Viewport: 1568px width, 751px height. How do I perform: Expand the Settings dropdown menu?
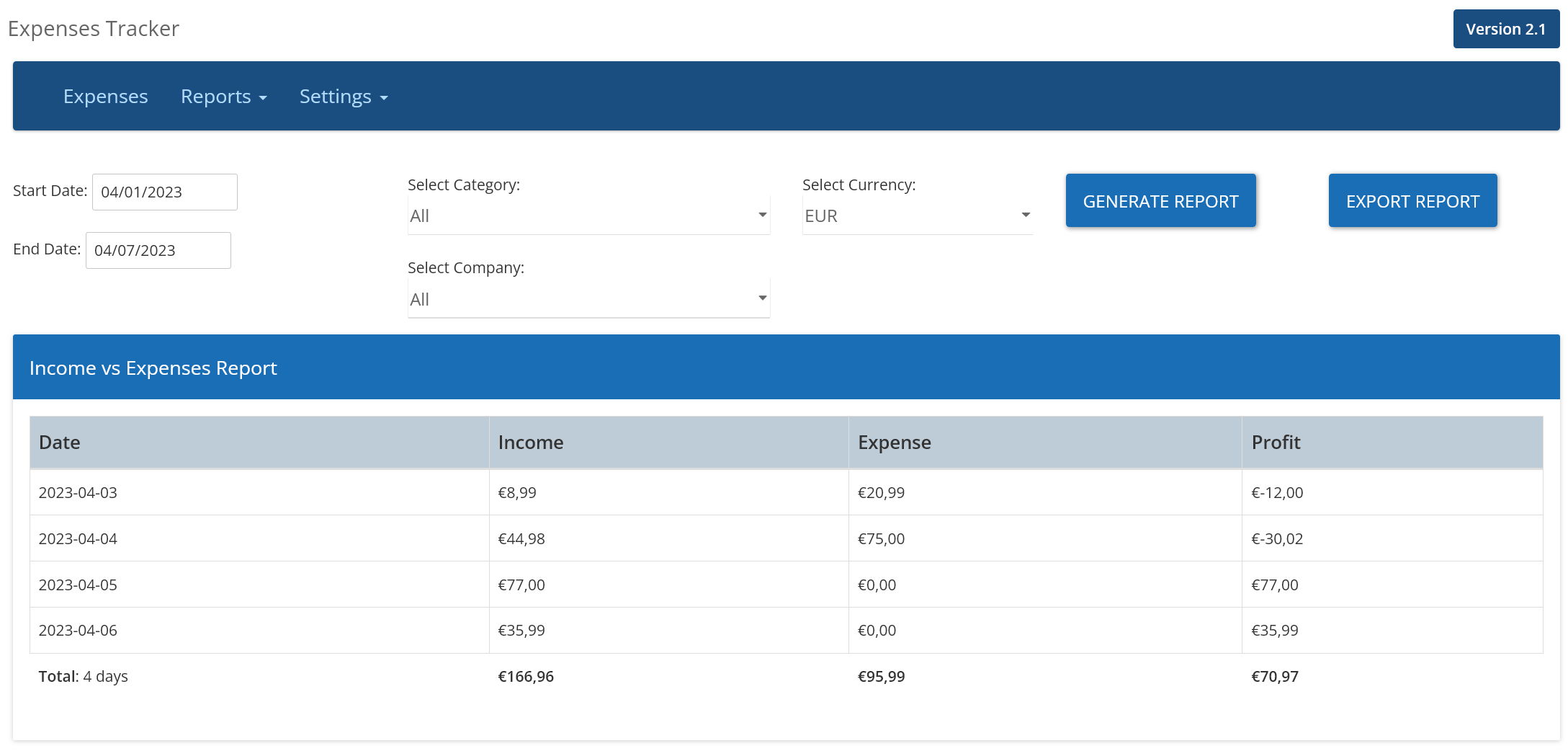coord(343,97)
